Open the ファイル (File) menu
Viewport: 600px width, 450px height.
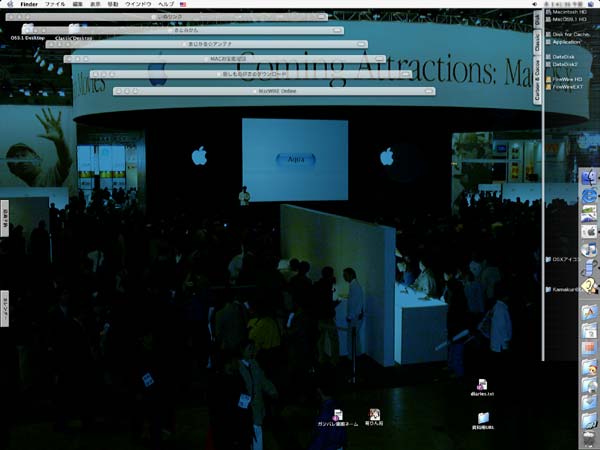click(x=55, y=4)
